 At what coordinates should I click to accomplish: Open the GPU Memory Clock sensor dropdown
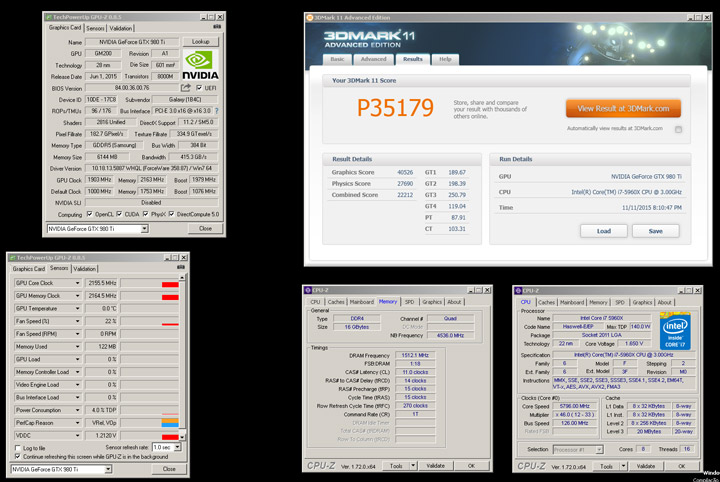[x=77, y=296]
